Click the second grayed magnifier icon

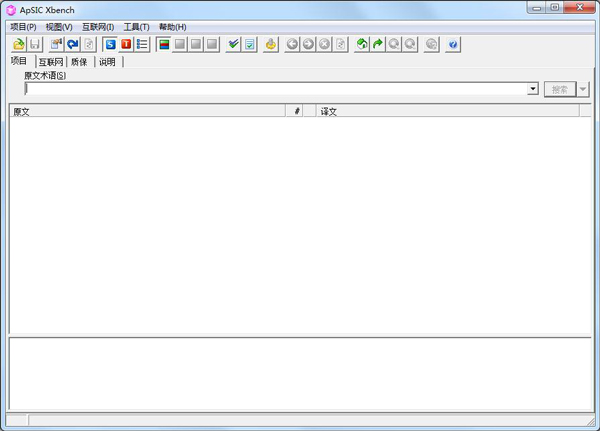pos(410,44)
